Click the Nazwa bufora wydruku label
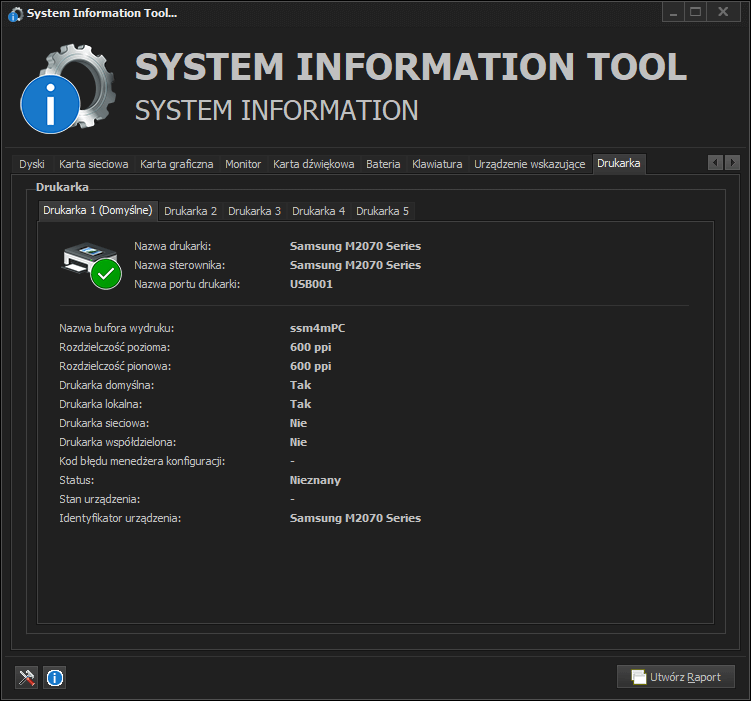The width and height of the screenshot is (751, 701). point(116,328)
